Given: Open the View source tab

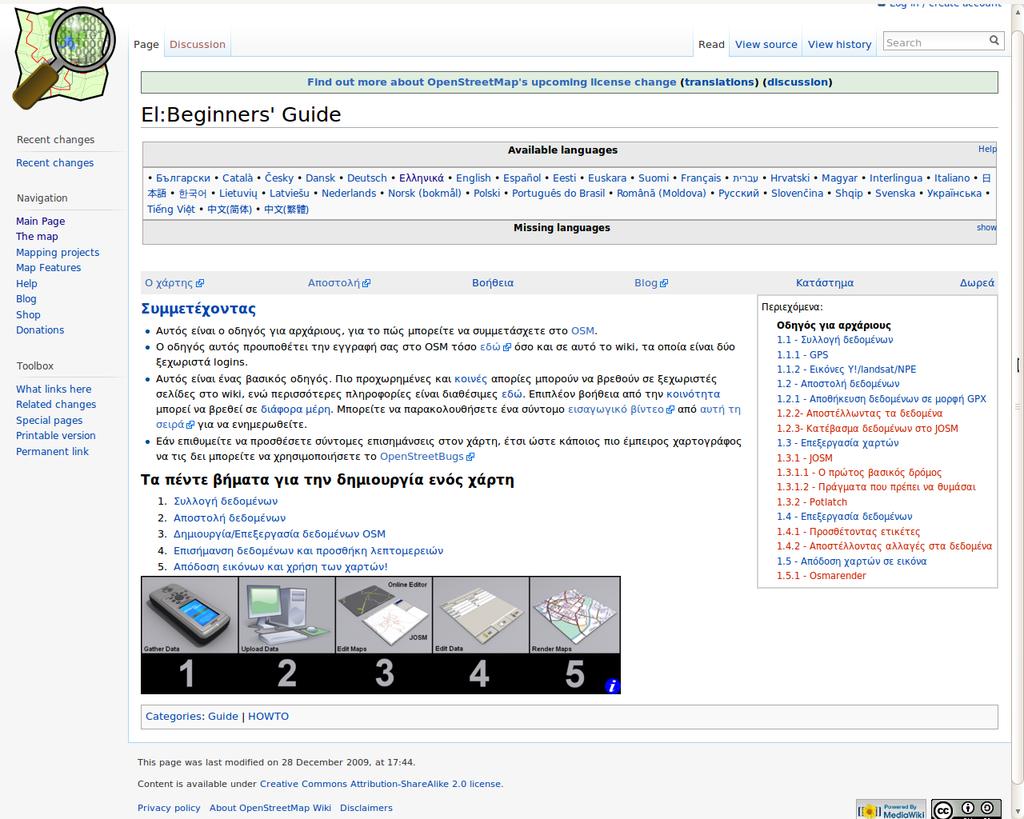Looking at the screenshot, I should click(766, 44).
